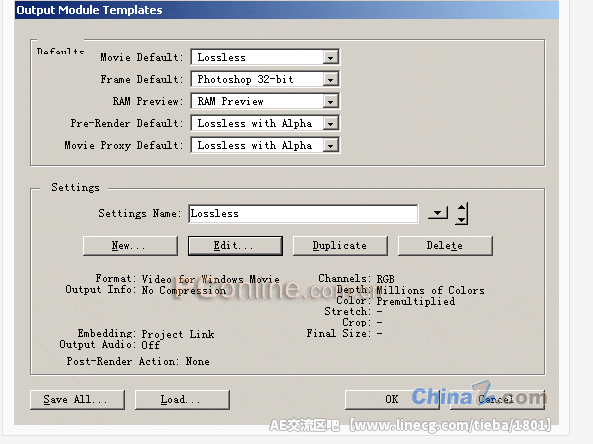Screen dimensions: 593x444
Task: Click the Duplicate button
Action: [x=340, y=246]
